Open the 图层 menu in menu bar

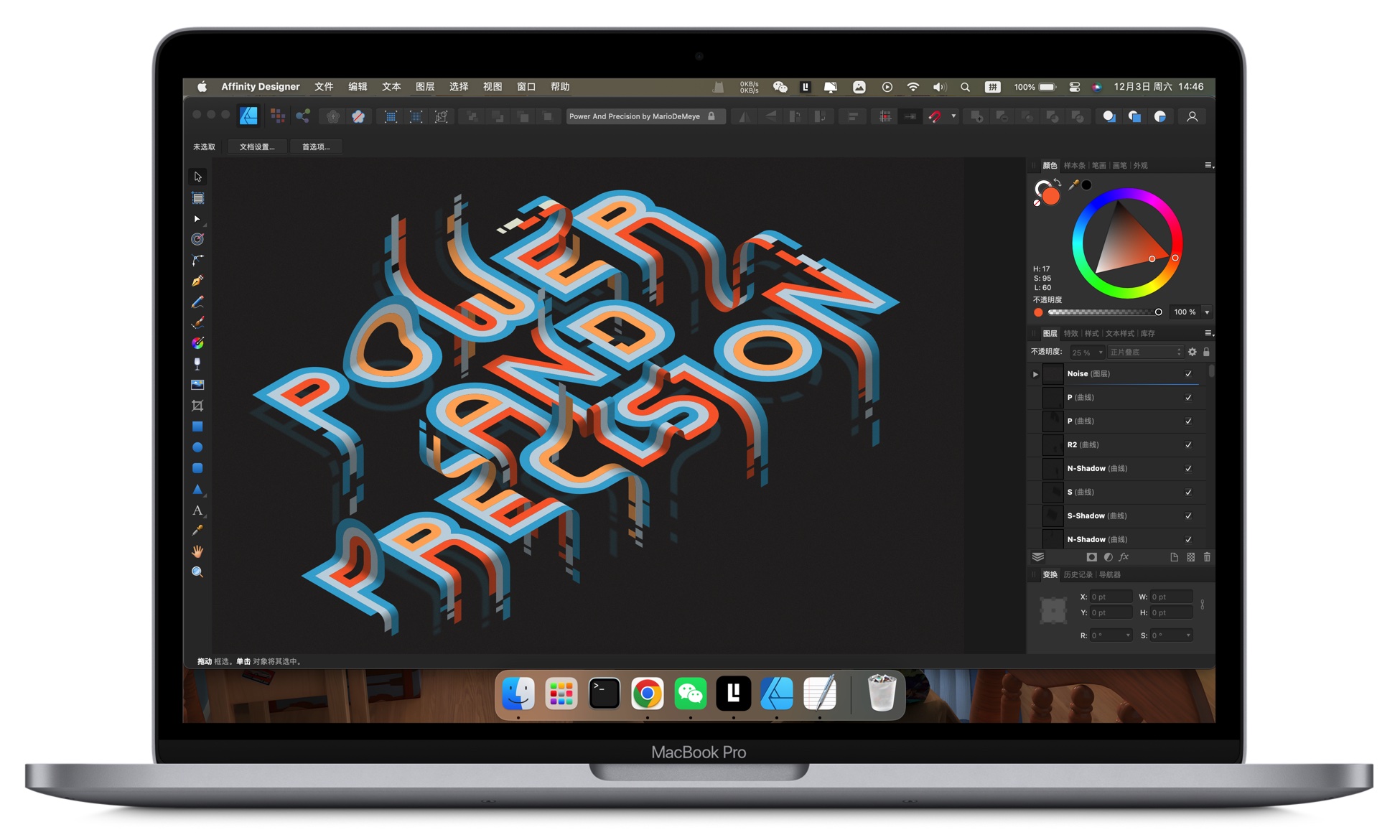[418, 89]
